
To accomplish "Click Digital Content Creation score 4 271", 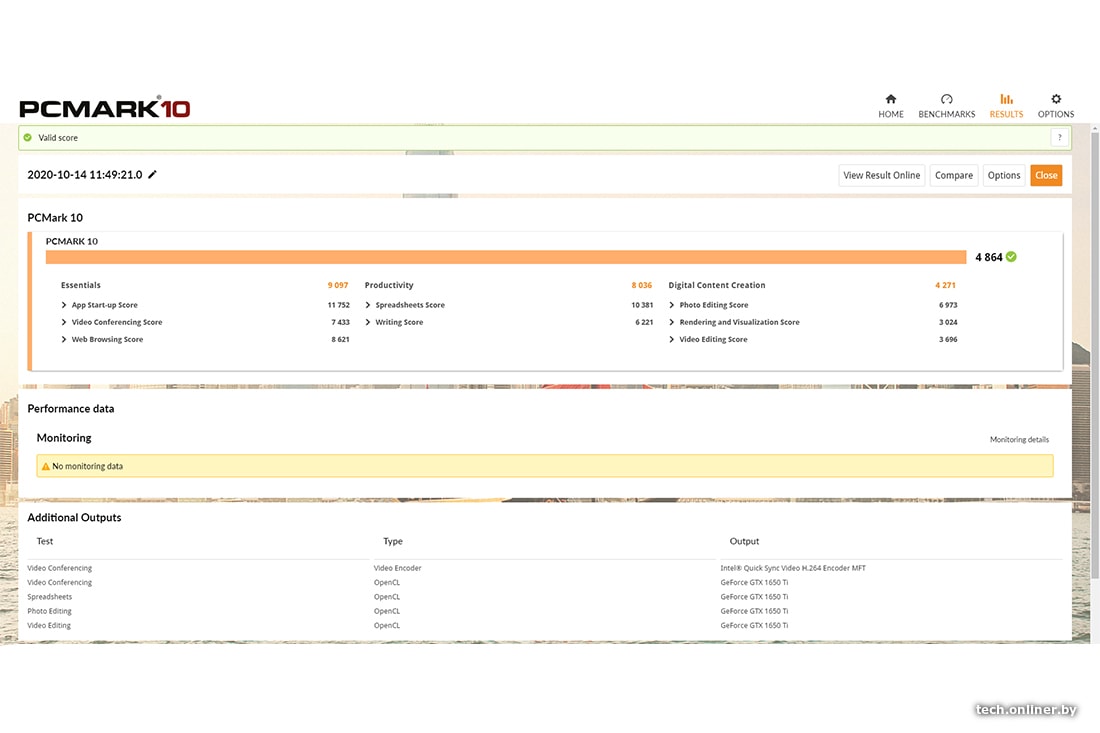I will pos(945,285).
